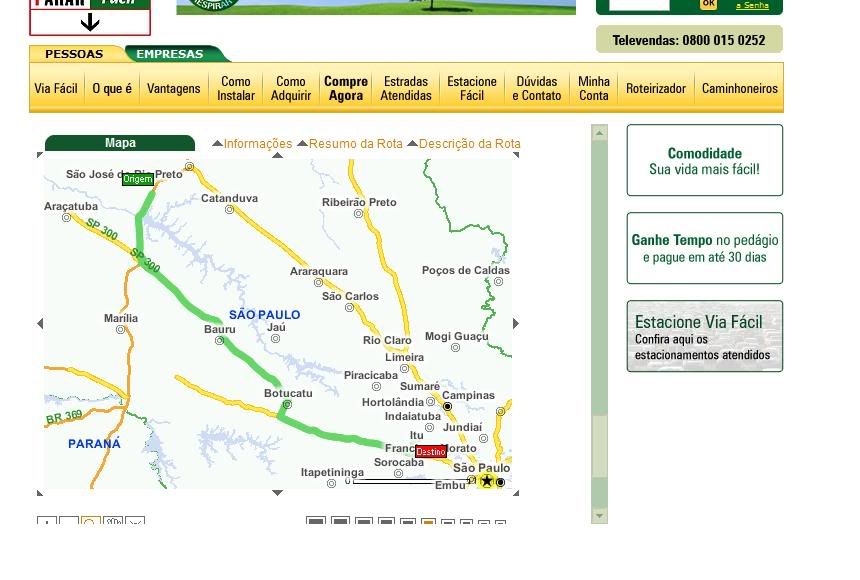Click the Jaú label on the map
Screen dimensions: 860x580
pos(276,327)
